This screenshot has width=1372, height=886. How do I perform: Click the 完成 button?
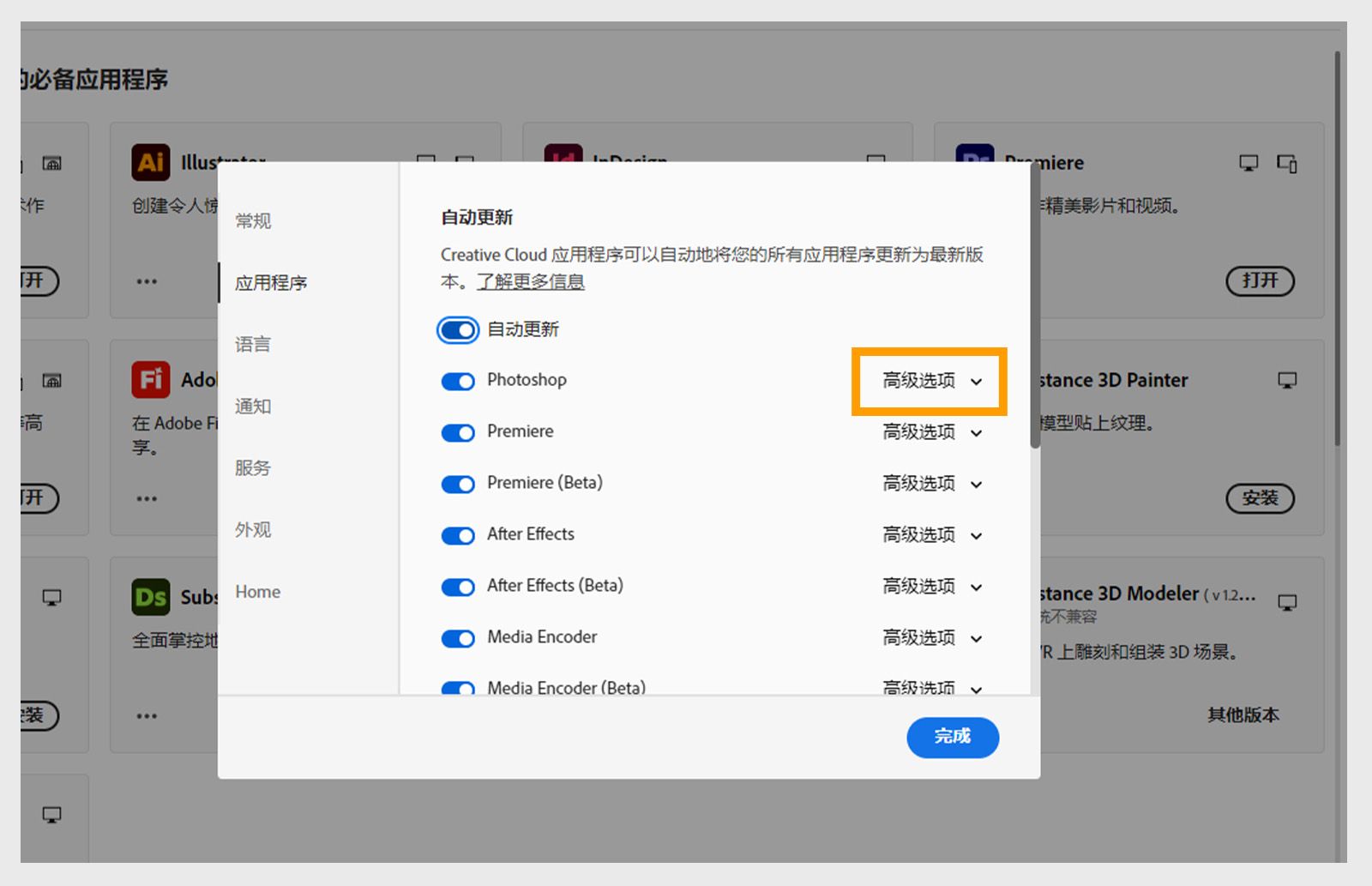[953, 738]
